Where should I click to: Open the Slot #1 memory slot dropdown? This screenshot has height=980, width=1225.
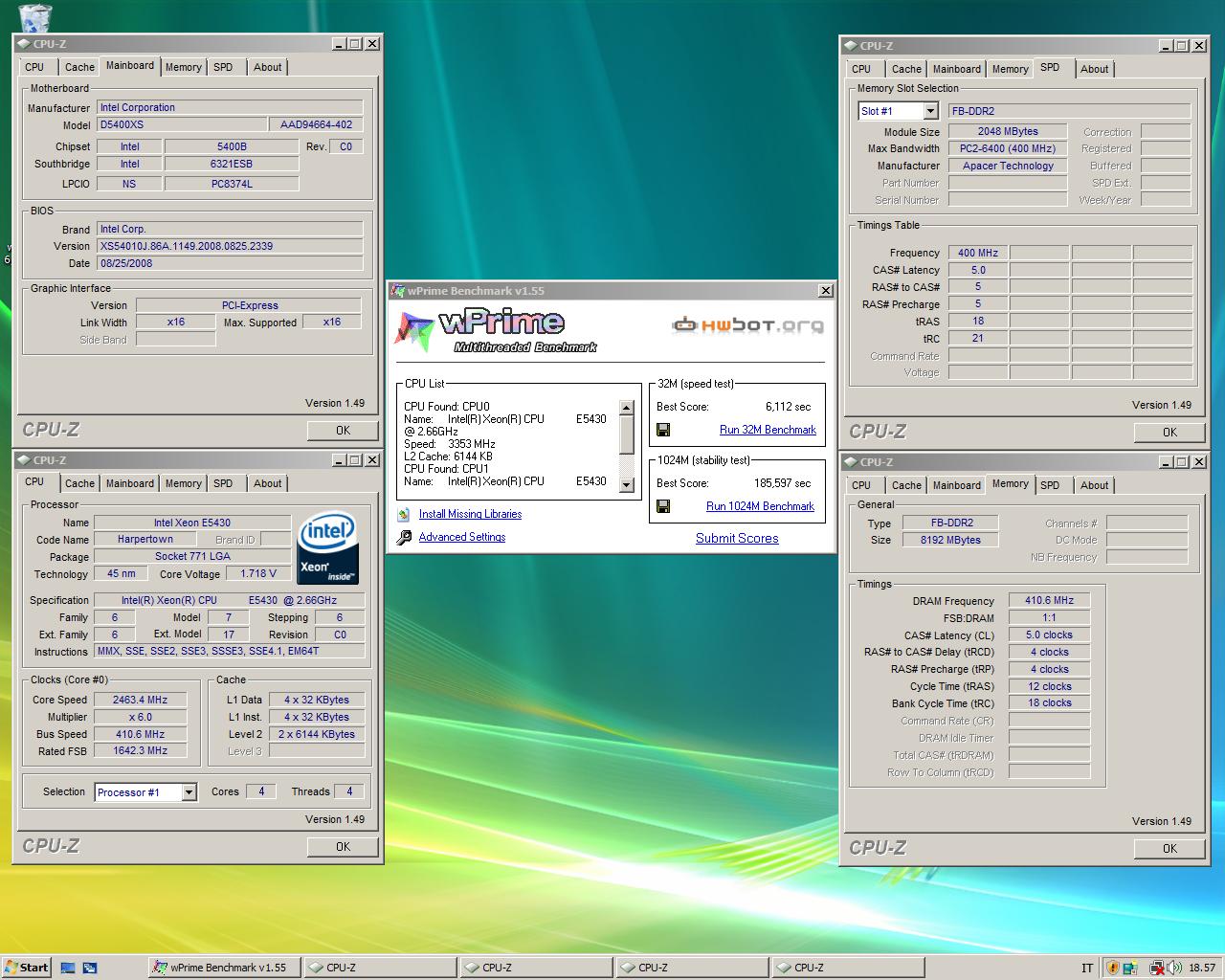pyautogui.click(x=930, y=111)
